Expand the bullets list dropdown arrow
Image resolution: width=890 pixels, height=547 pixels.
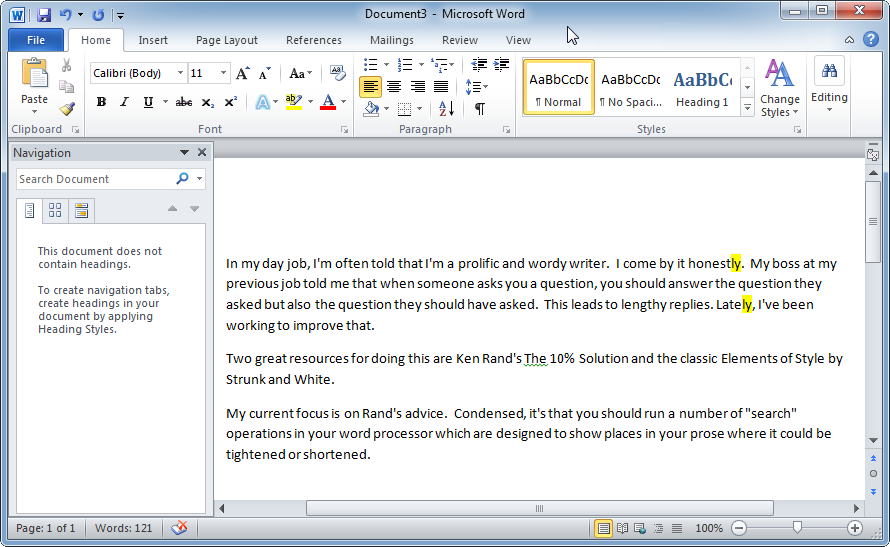point(386,65)
